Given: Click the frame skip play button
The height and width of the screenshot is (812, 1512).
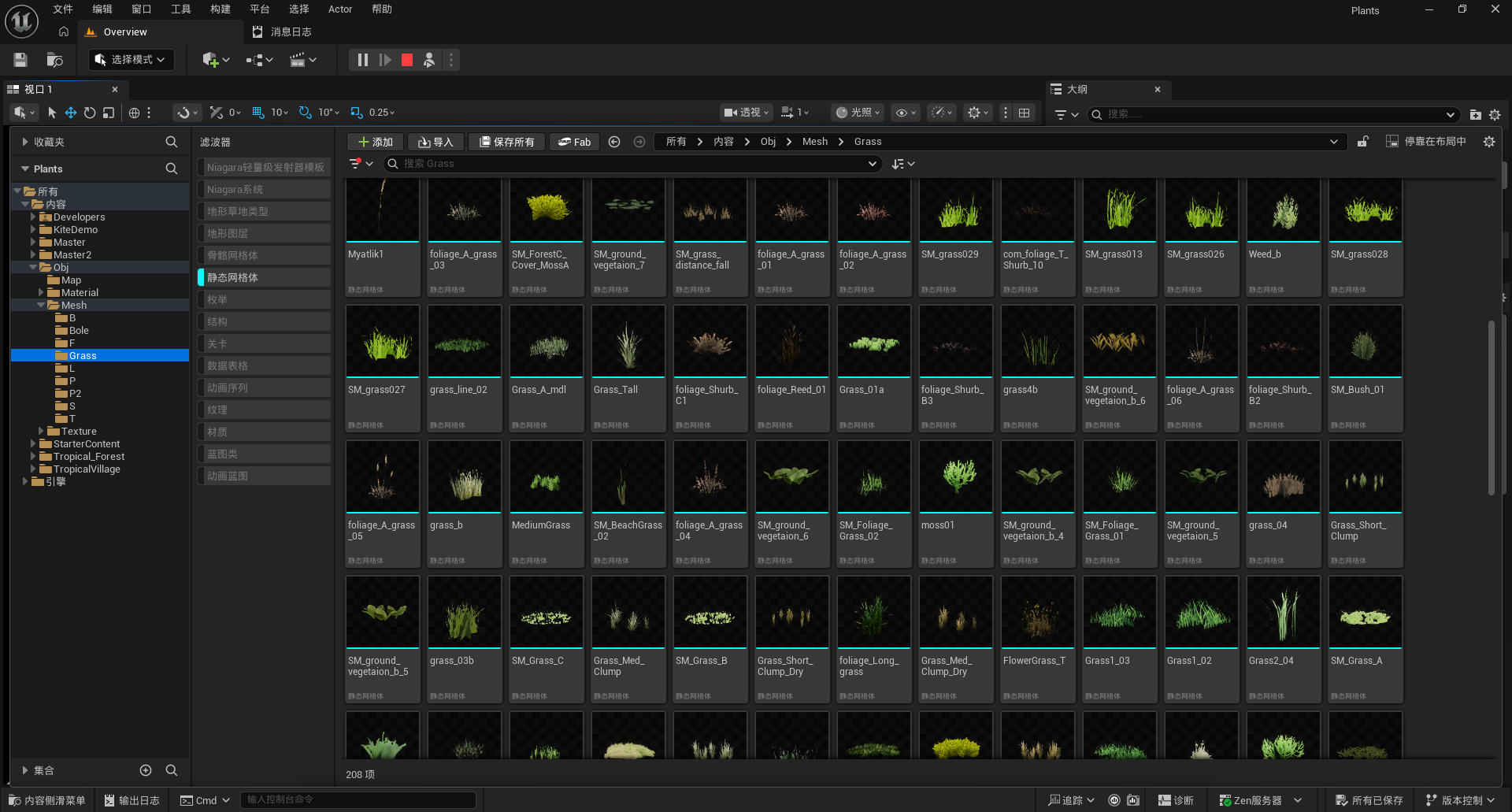Looking at the screenshot, I should (x=385, y=60).
